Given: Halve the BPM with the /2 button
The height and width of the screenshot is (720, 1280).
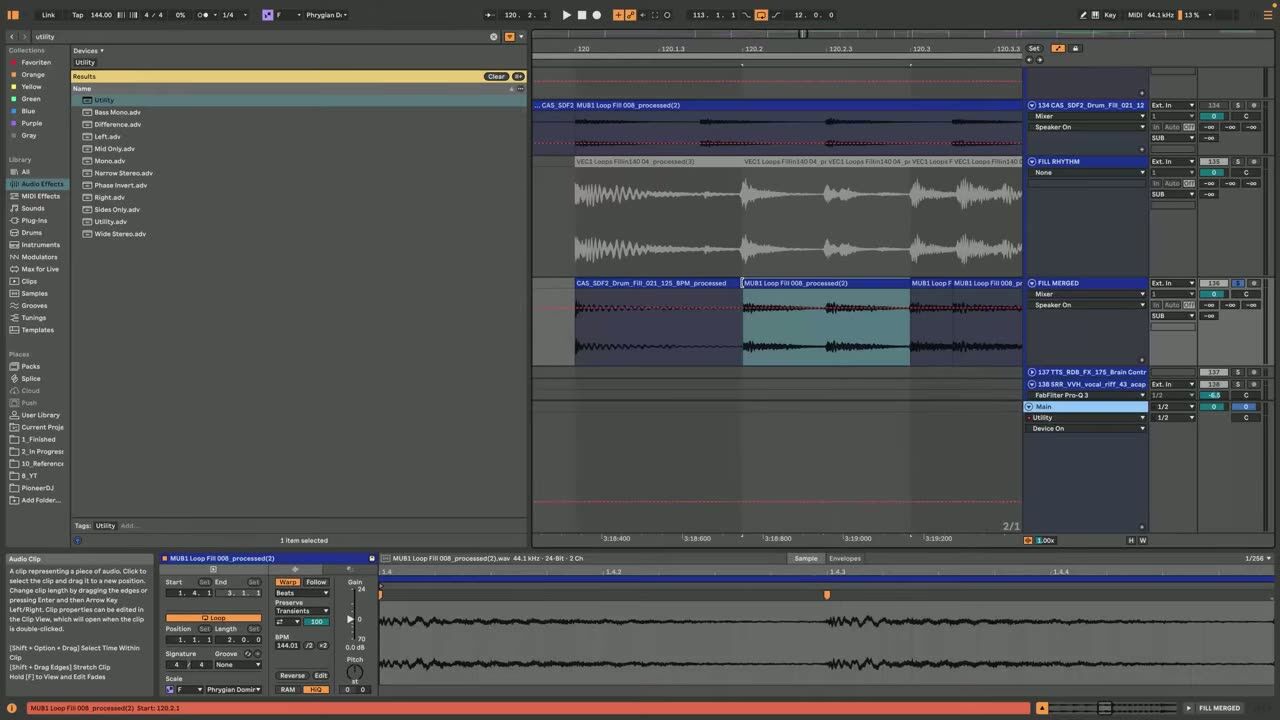Looking at the screenshot, I should pyautogui.click(x=309, y=645).
